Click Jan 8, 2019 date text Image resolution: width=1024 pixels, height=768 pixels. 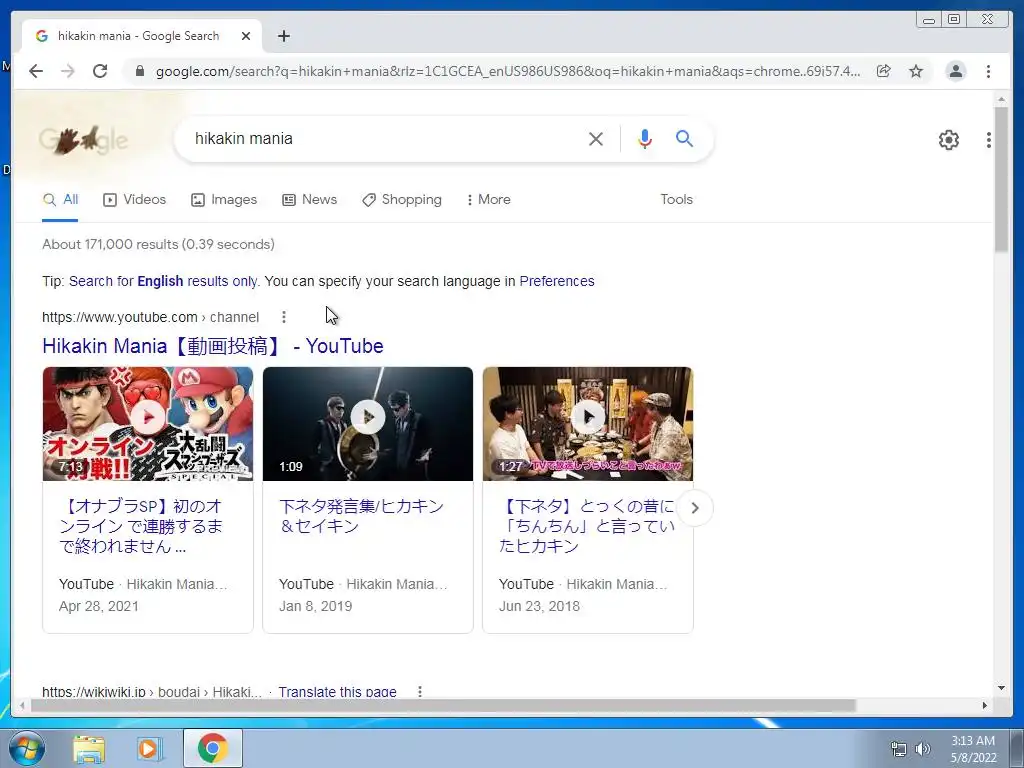pyautogui.click(x=315, y=606)
